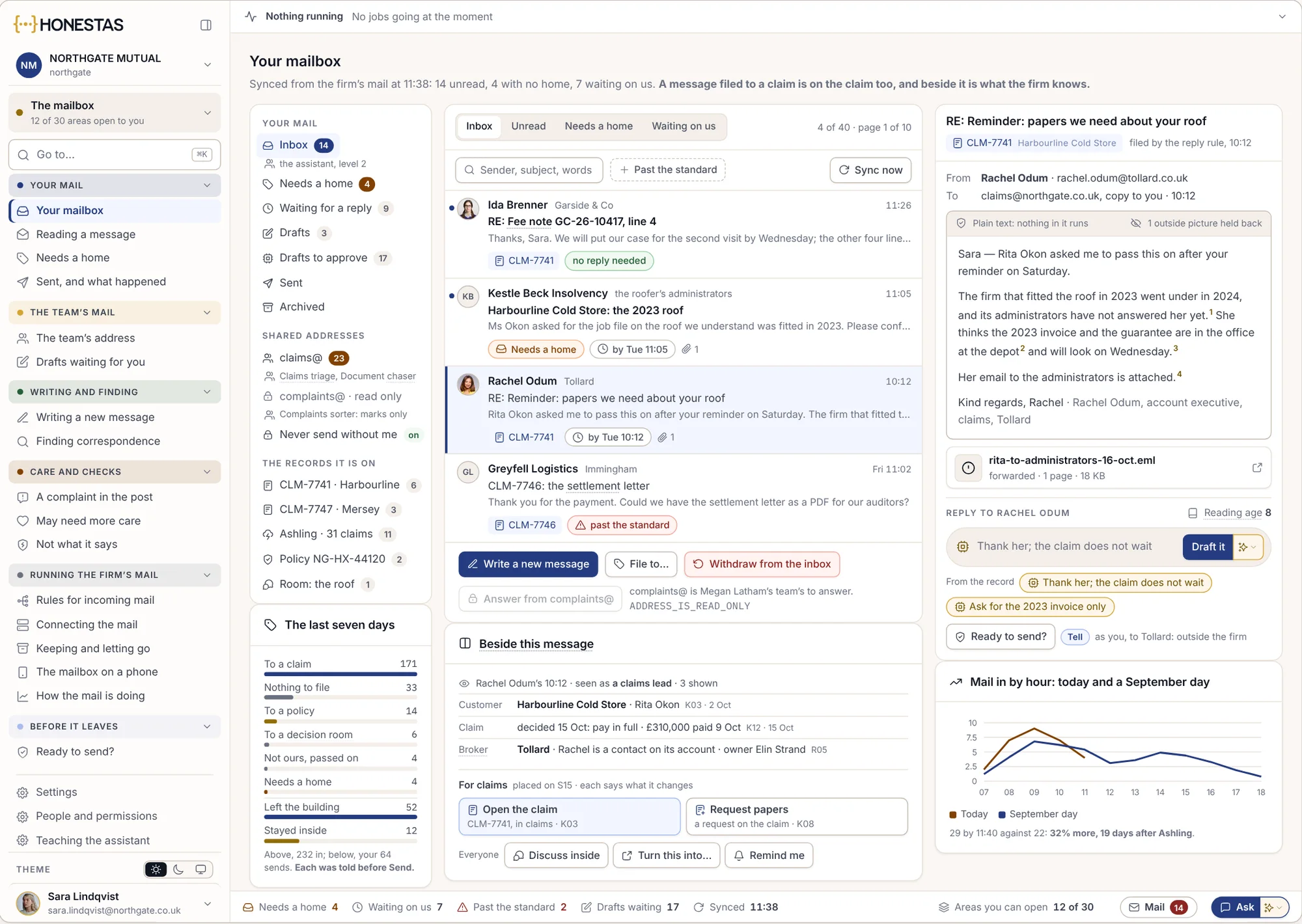Open Rules for incoming mail

115,600
